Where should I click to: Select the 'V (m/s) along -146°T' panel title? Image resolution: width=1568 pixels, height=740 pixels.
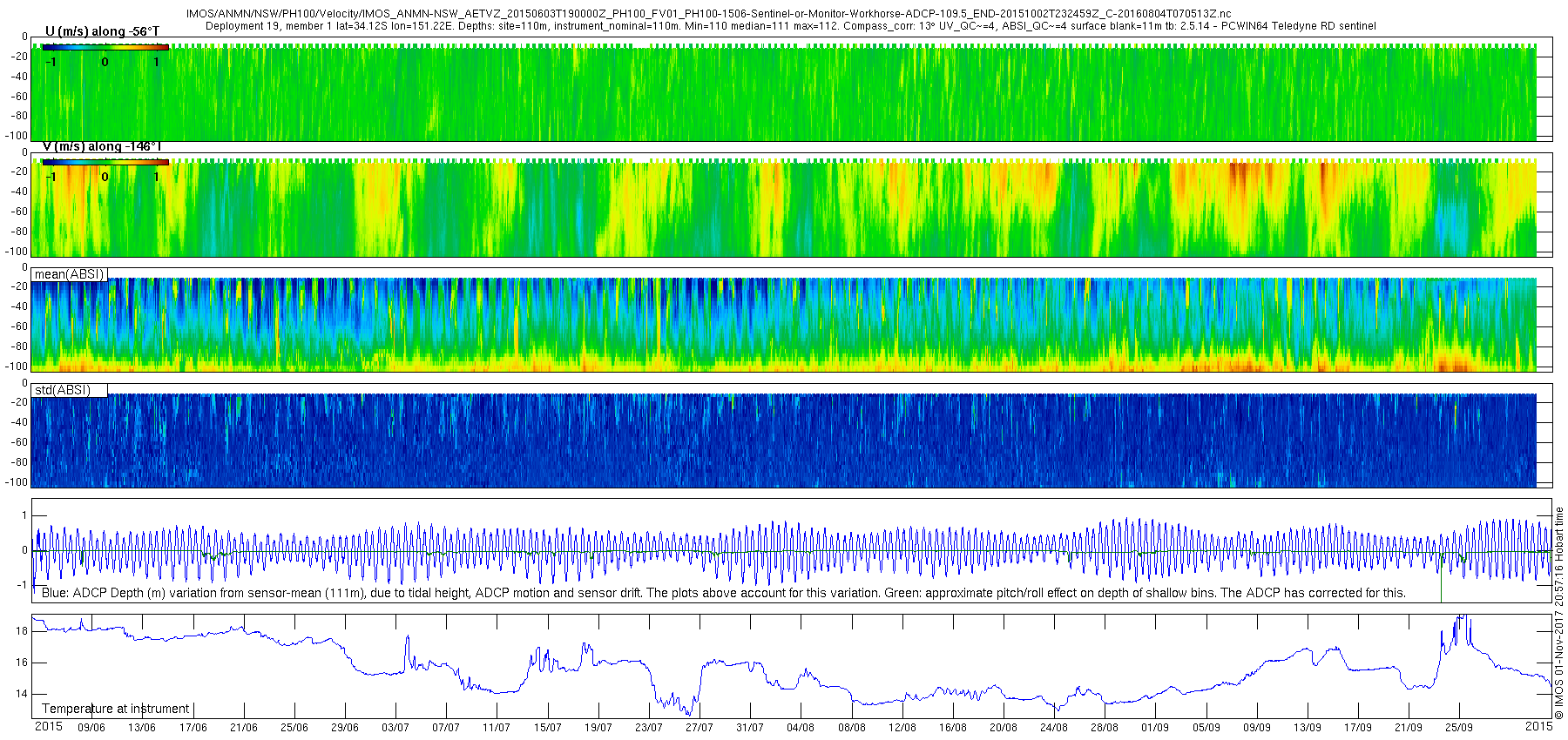point(102,146)
